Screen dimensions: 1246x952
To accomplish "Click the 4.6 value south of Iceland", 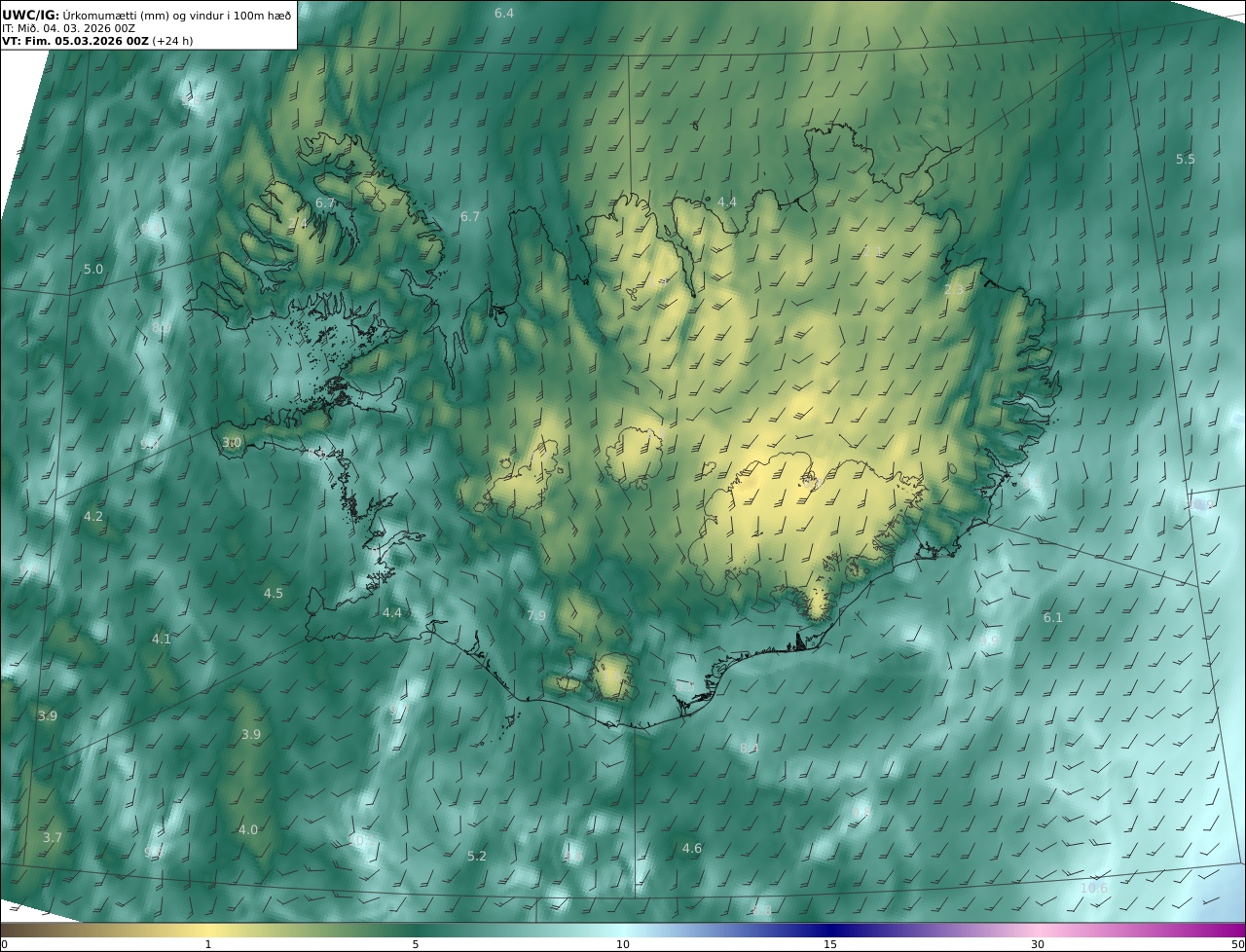I will 692,848.
